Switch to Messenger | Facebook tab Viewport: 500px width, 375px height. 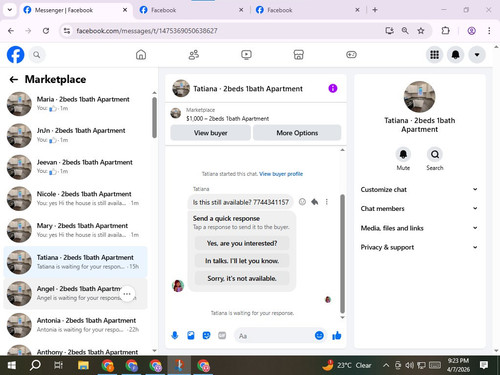point(75,10)
